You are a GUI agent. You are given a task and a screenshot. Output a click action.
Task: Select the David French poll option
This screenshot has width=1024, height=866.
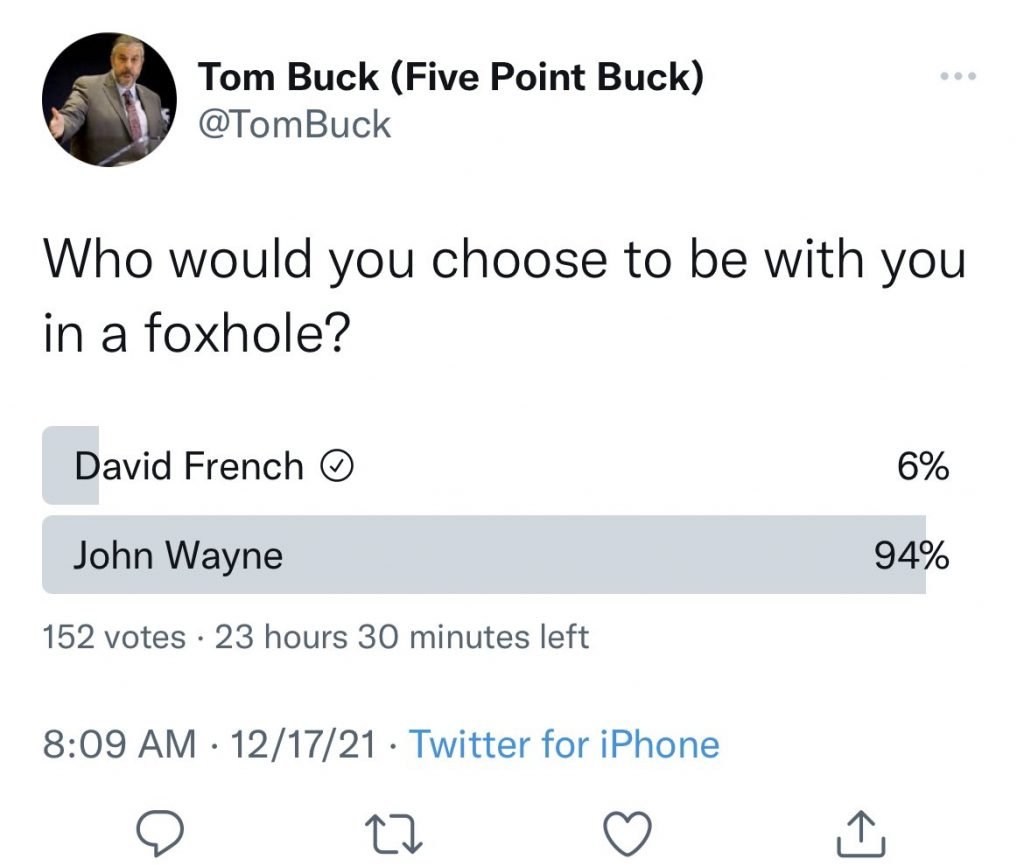pos(496,466)
